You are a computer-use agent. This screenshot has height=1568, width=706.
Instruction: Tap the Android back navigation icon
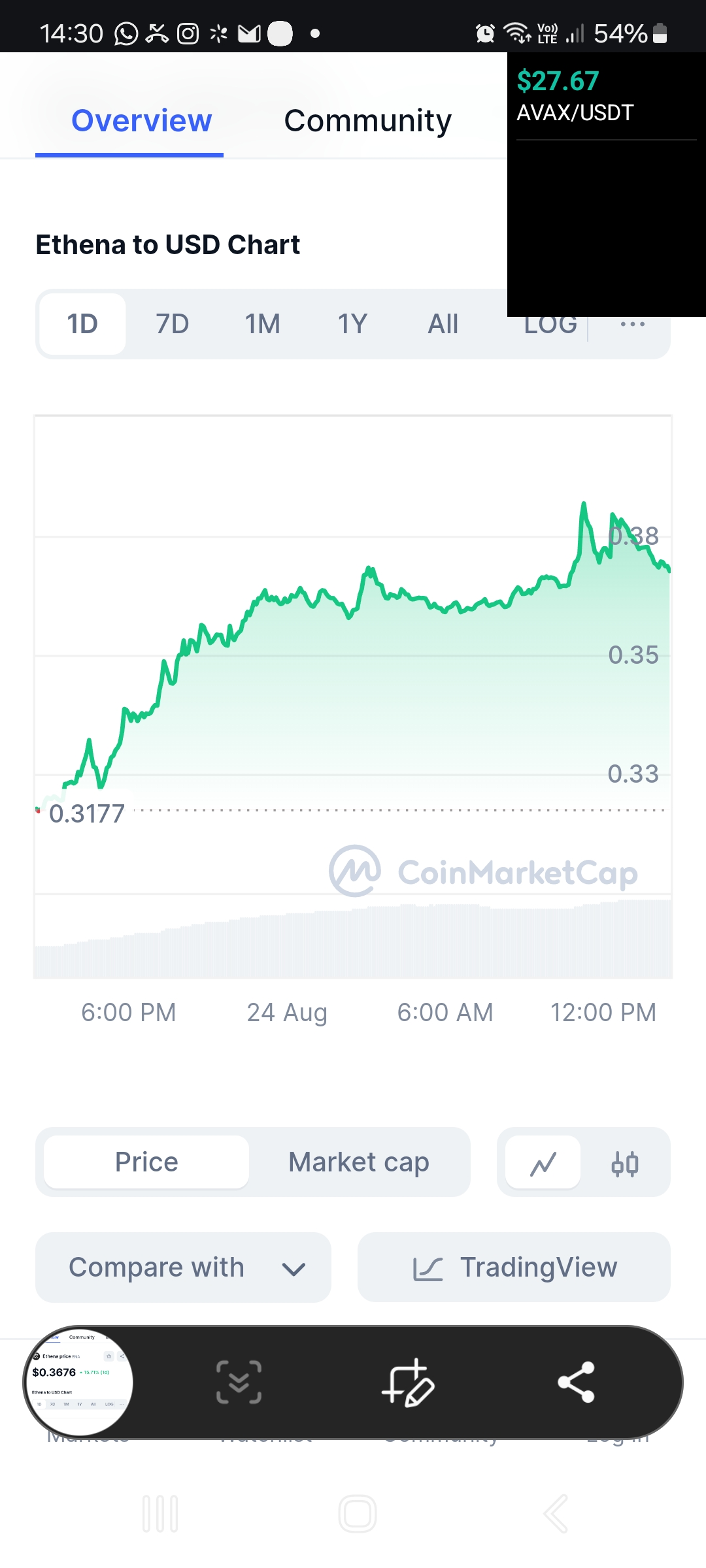[556, 1513]
